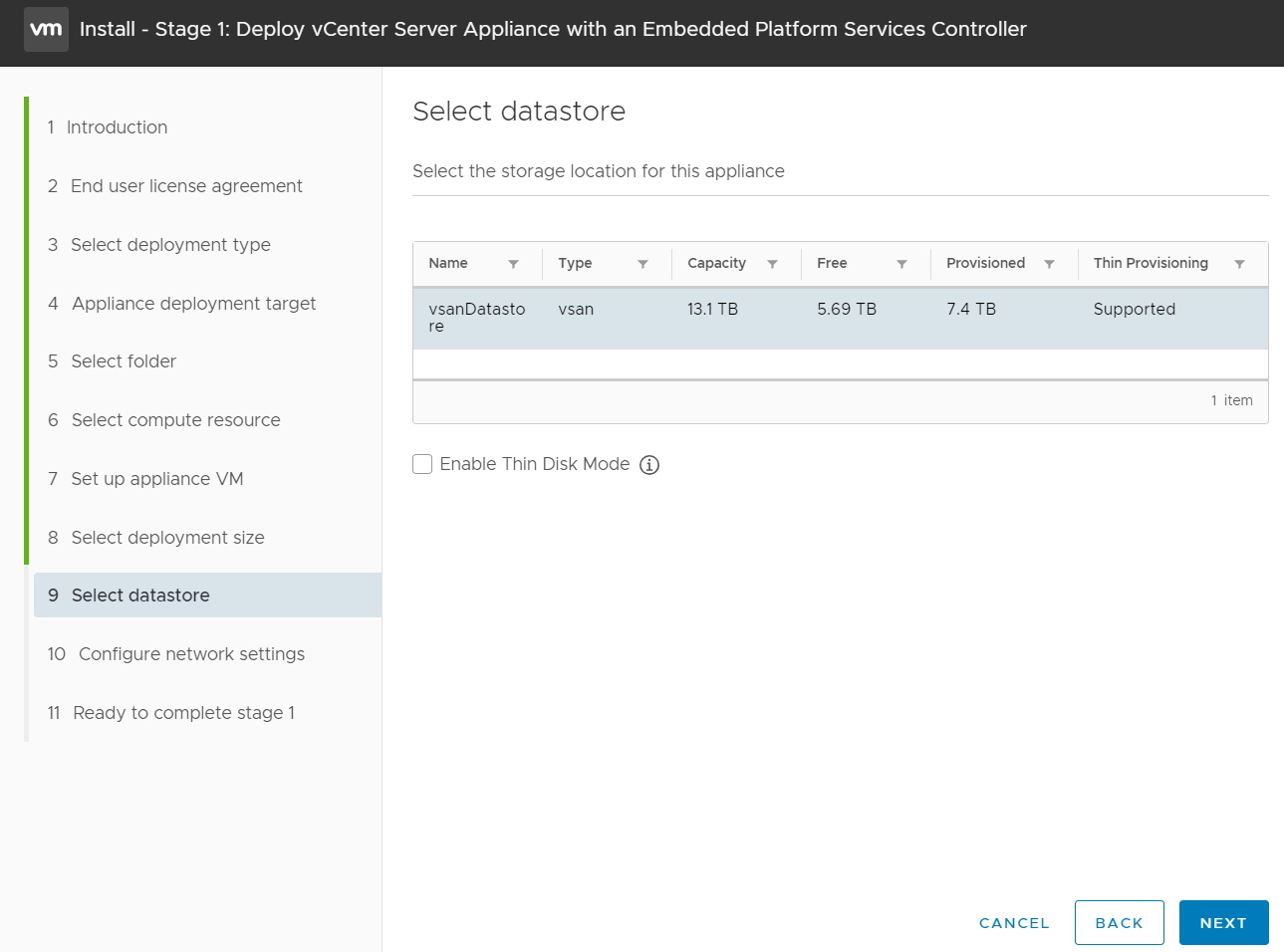Screen dimensions: 1284x952
Task: Go to Configure network settings step
Action: pyautogui.click(x=176, y=654)
